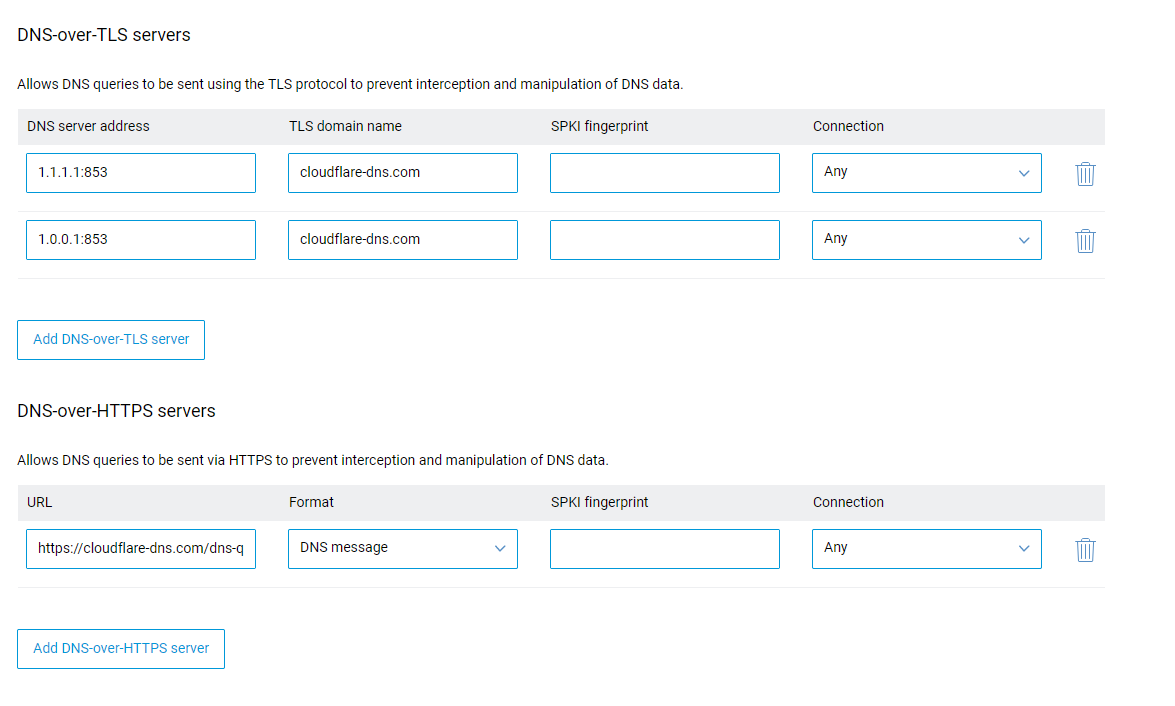Click SPKI fingerprint field for 1.0.0.1:853 server

point(665,240)
